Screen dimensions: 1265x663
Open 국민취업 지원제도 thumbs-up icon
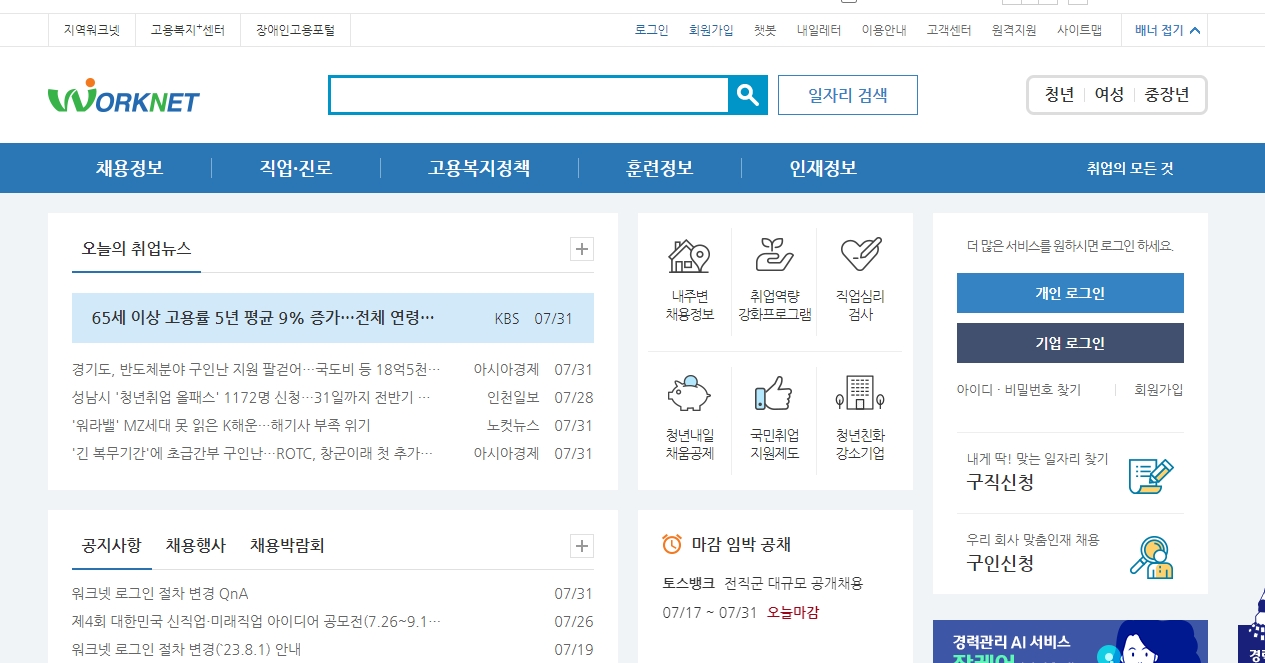click(774, 405)
